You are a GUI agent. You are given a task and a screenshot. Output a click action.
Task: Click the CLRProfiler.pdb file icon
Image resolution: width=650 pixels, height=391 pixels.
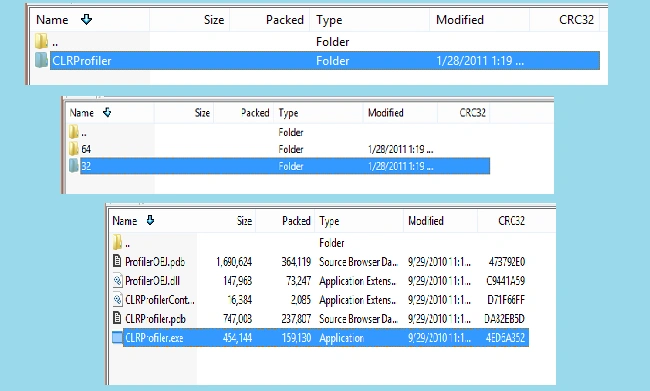point(117,318)
